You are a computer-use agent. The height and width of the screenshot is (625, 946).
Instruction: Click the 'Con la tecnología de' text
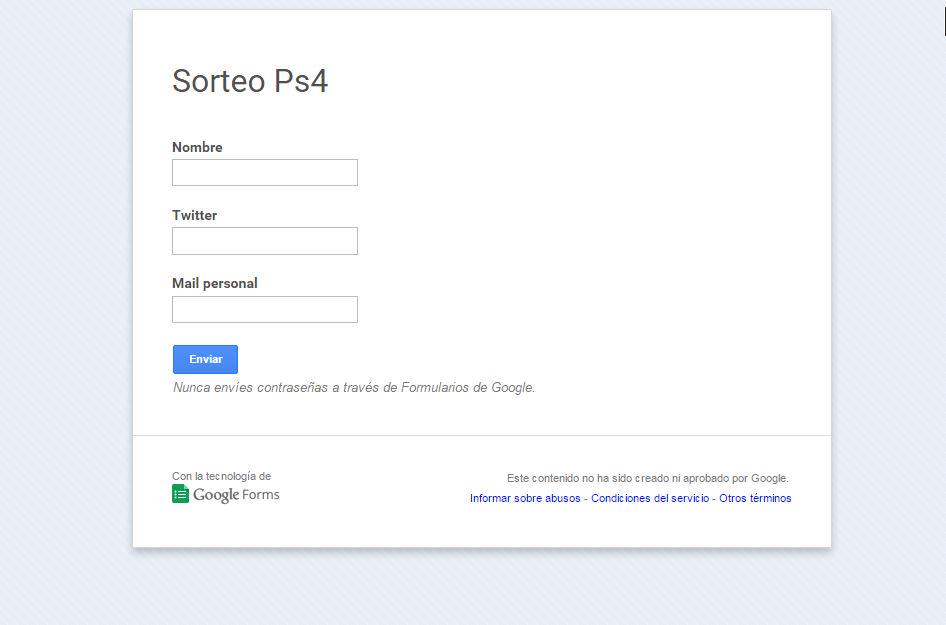click(x=221, y=476)
